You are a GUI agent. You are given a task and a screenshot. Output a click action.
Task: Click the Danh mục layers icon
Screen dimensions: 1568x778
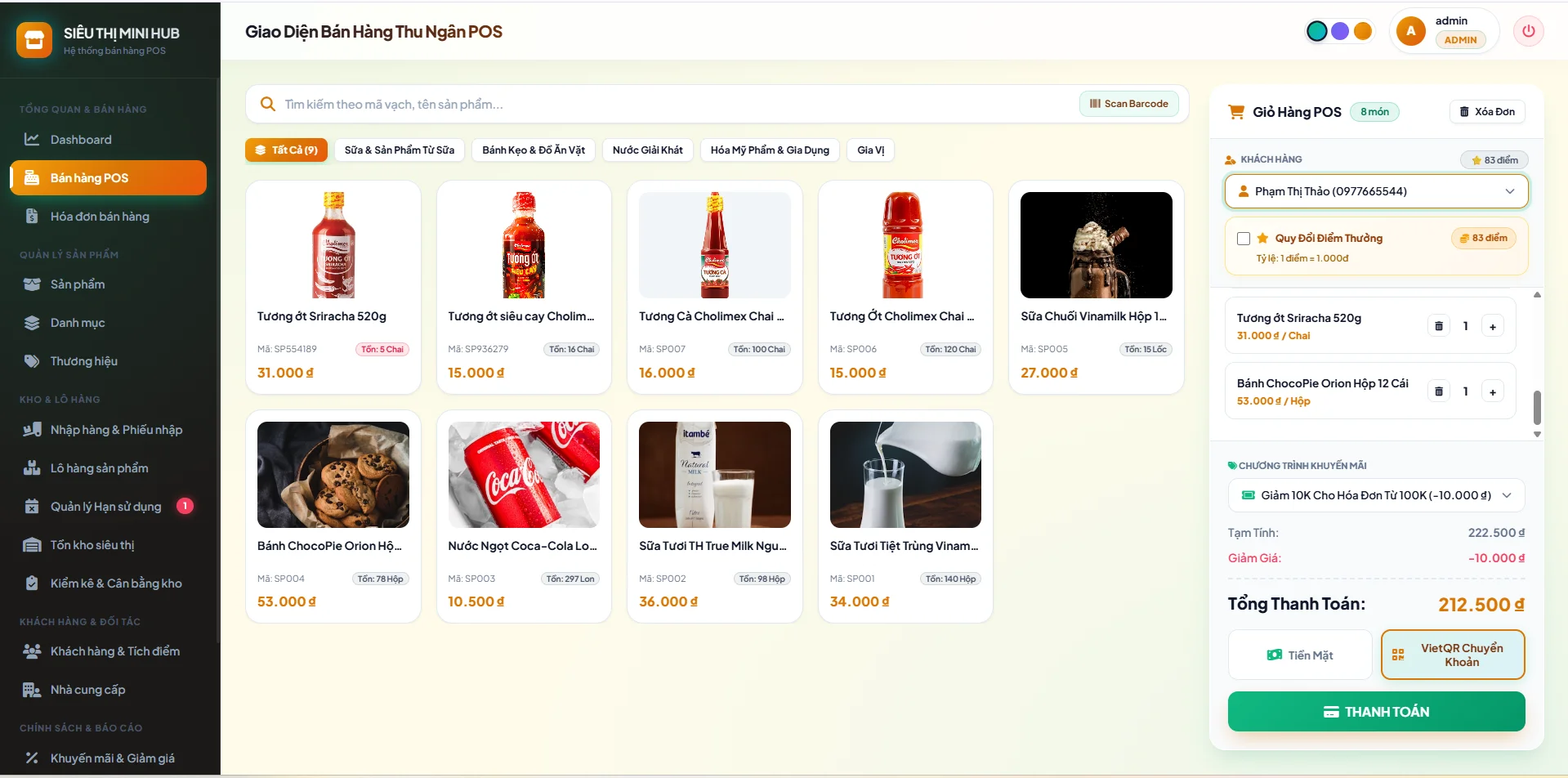pos(32,323)
